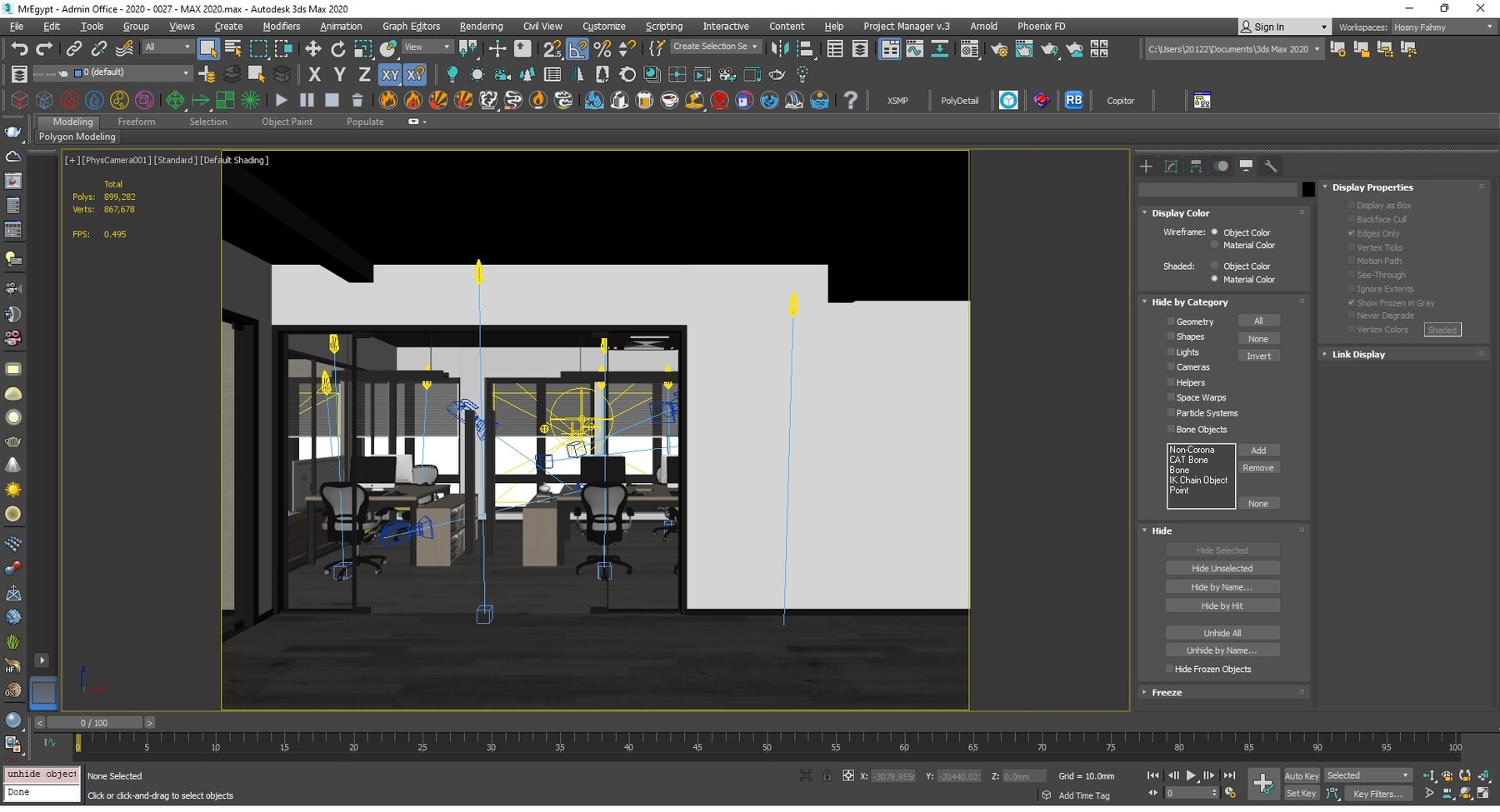
Task: Switch to the Freeform ribbon tab
Action: click(137, 122)
